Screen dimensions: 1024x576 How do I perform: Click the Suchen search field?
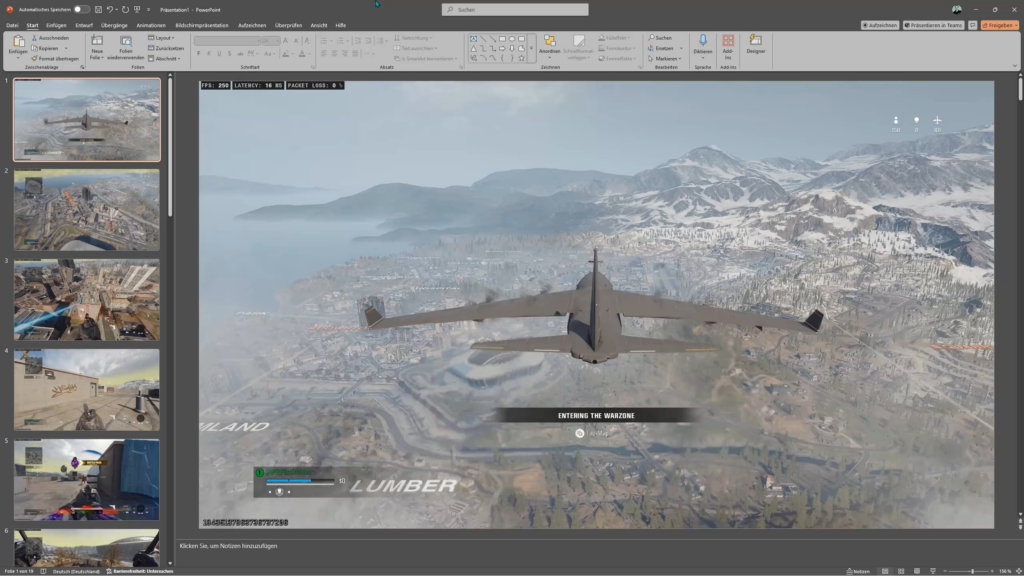click(515, 10)
